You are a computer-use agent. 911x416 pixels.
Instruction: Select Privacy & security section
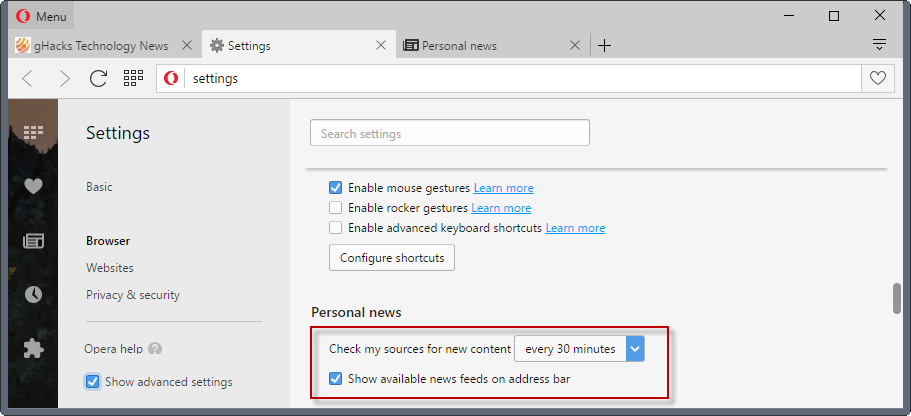[133, 295]
